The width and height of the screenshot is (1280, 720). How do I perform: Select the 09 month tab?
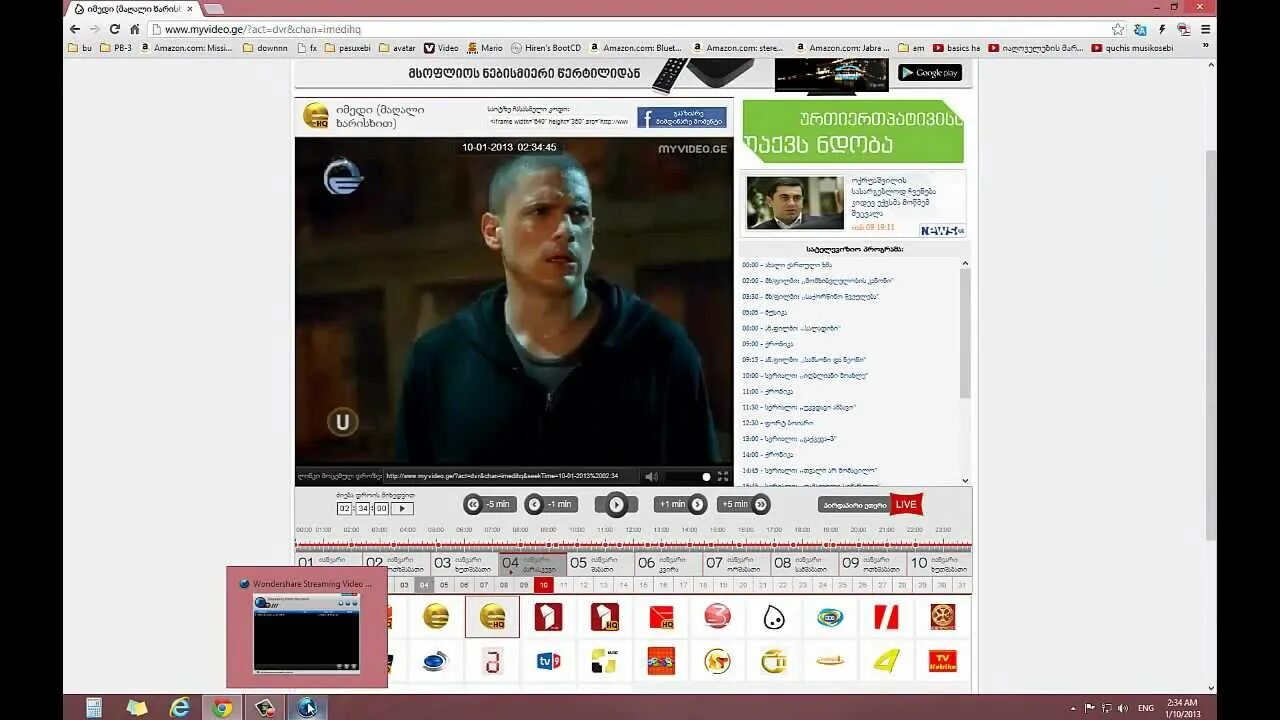tap(873, 563)
